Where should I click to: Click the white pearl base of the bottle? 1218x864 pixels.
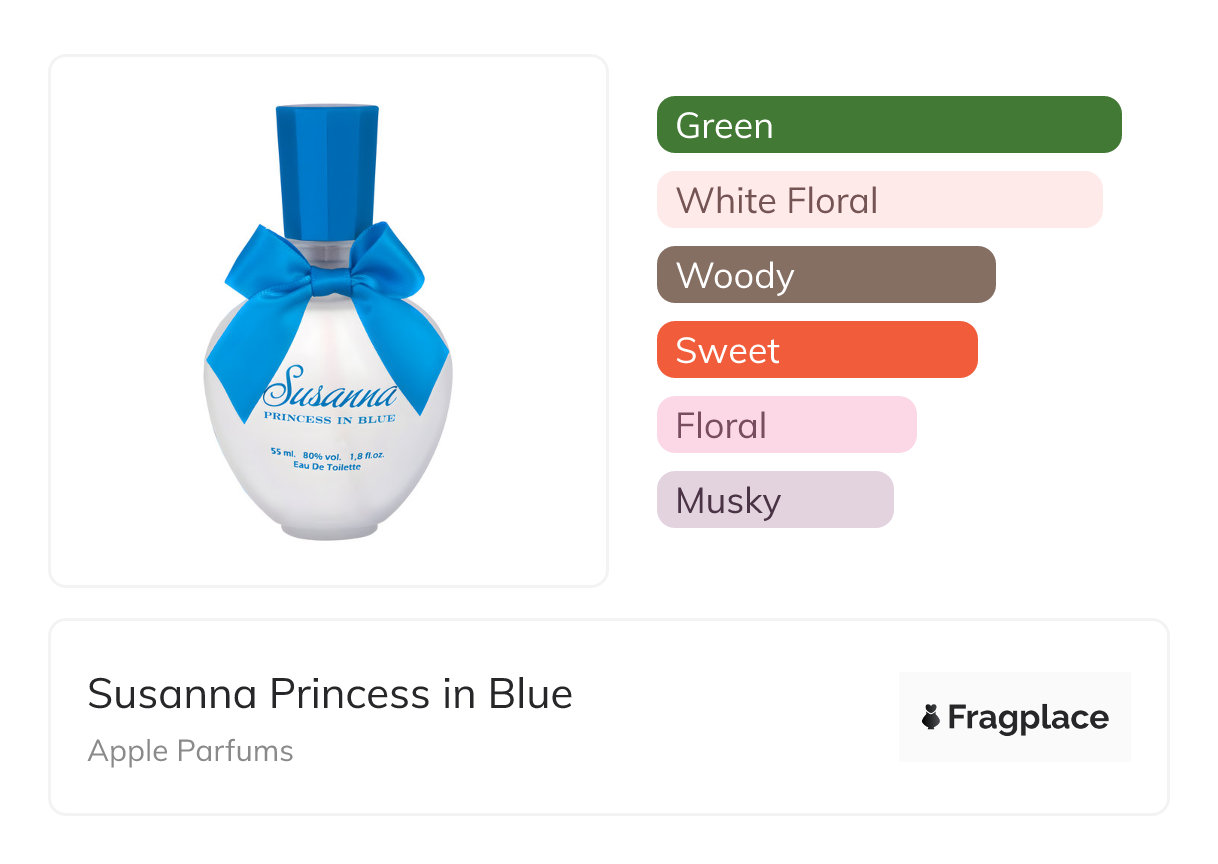coord(328,505)
